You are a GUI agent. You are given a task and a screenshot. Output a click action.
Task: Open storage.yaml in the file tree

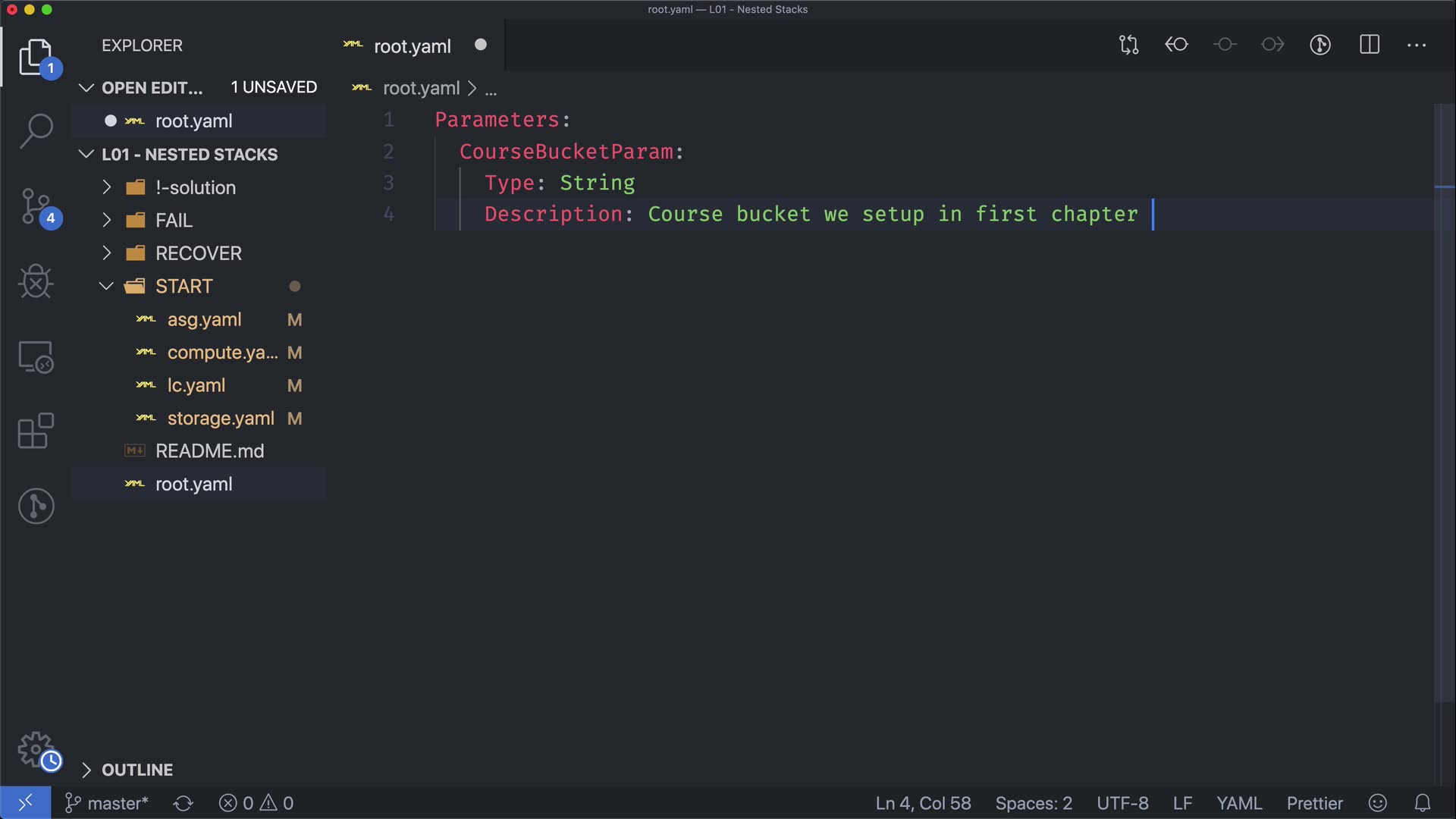click(220, 419)
